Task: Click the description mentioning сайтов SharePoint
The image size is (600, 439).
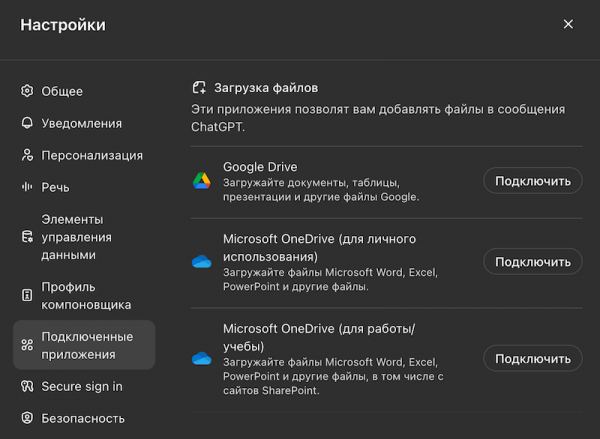Action: click(x=333, y=376)
